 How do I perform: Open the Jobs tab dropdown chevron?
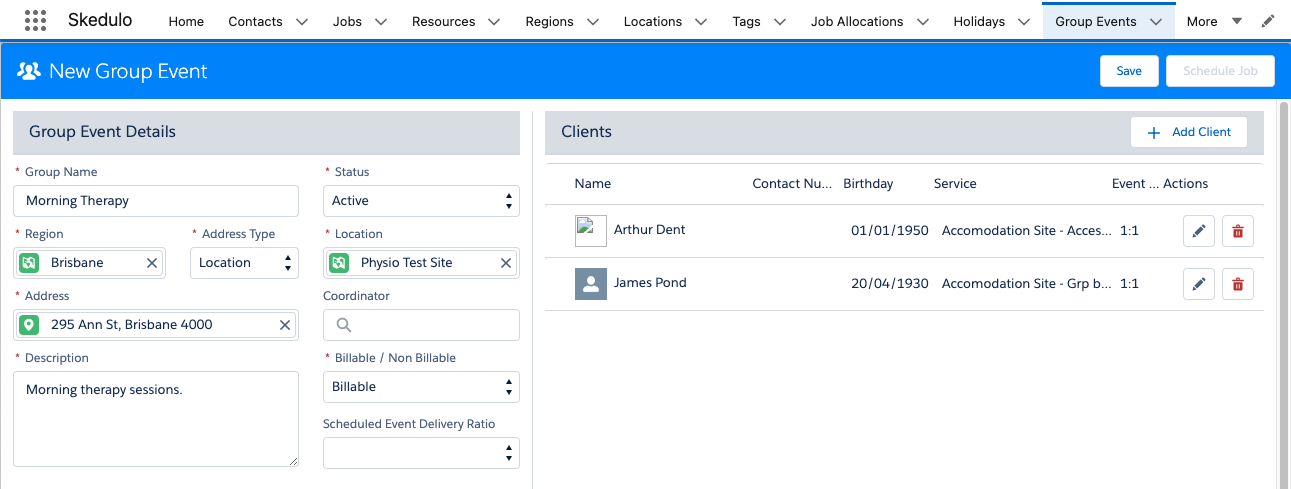(380, 21)
